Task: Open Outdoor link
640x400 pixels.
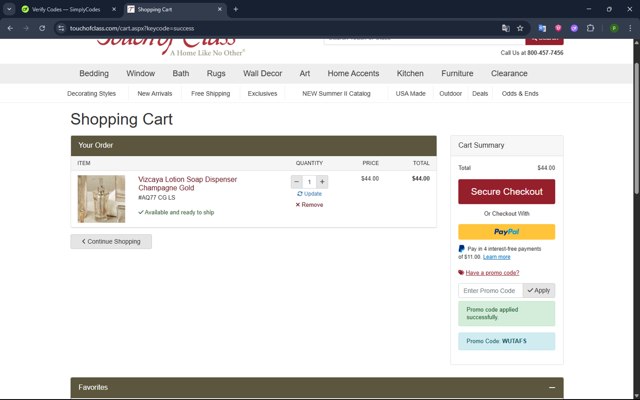Action: click(451, 93)
